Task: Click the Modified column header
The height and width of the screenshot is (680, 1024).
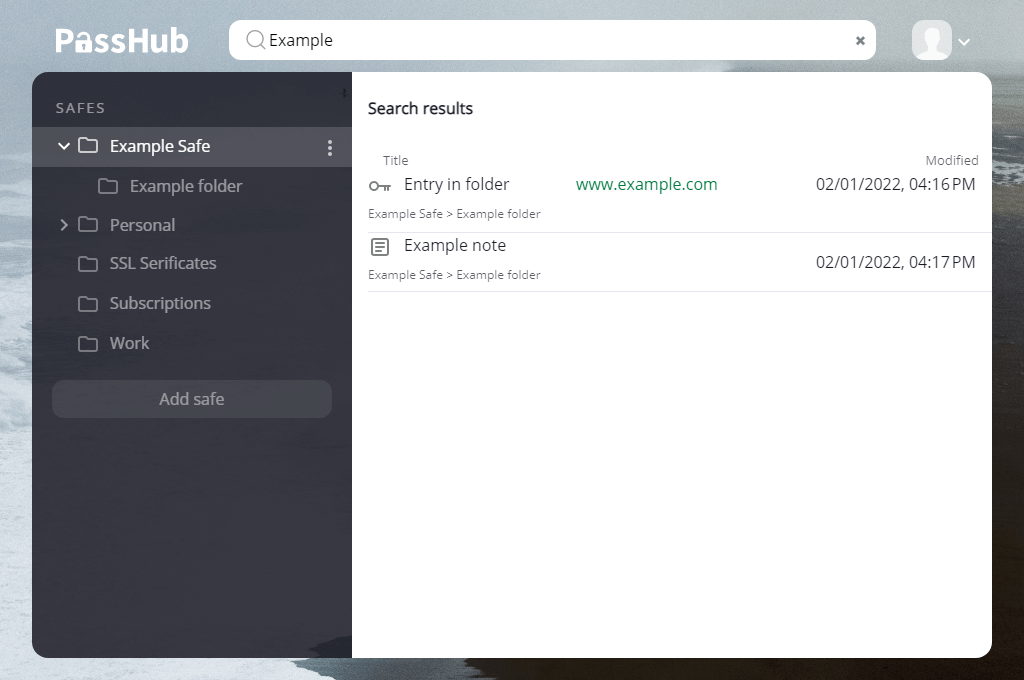Action: (x=952, y=160)
